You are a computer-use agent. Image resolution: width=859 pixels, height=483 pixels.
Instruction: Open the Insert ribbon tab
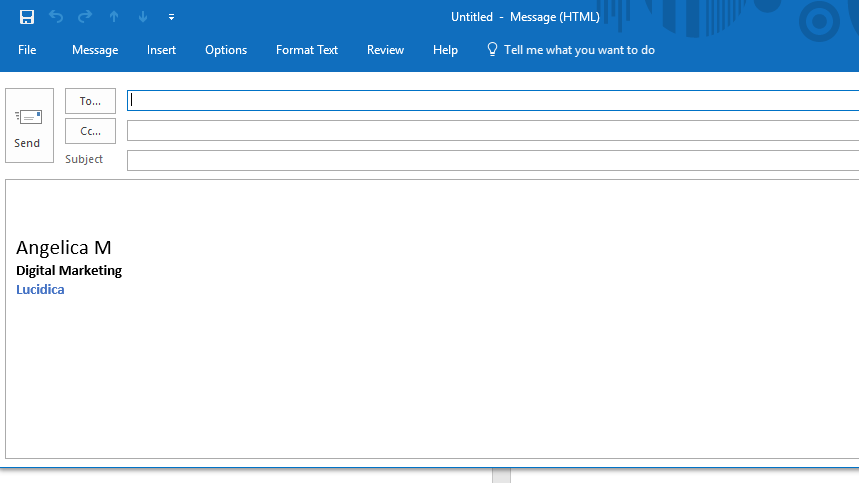(161, 50)
